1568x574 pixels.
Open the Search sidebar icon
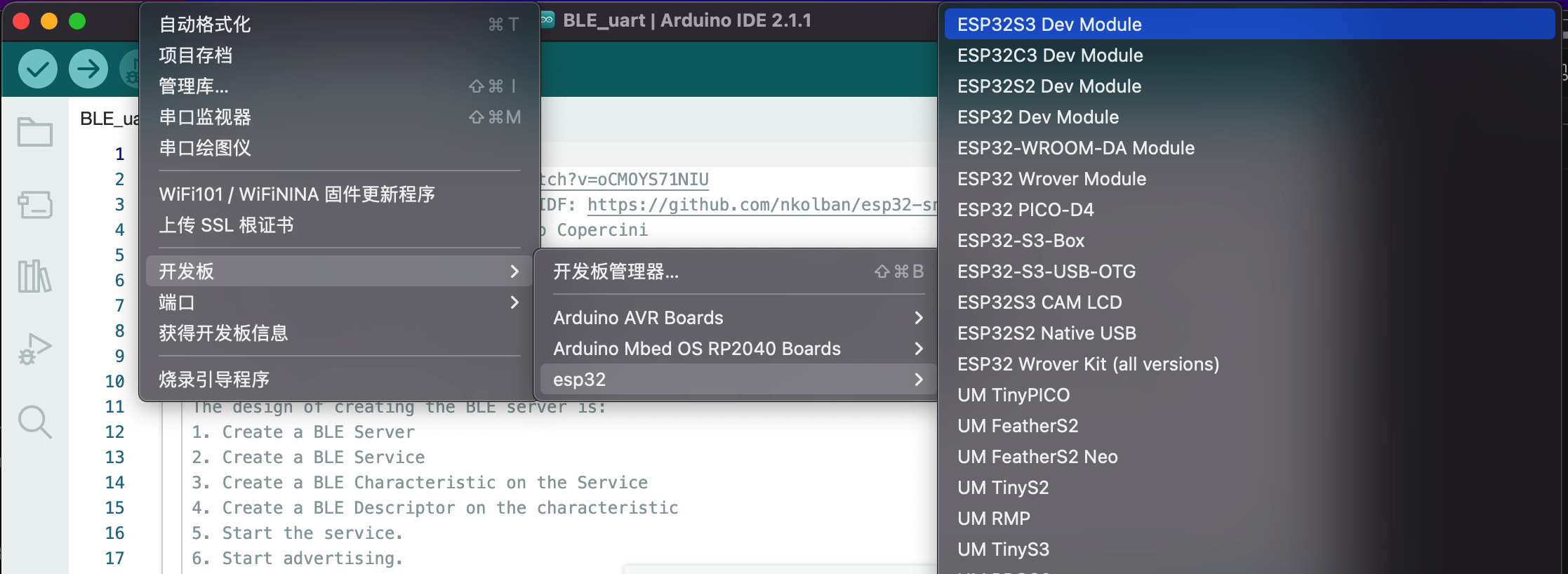(35, 422)
